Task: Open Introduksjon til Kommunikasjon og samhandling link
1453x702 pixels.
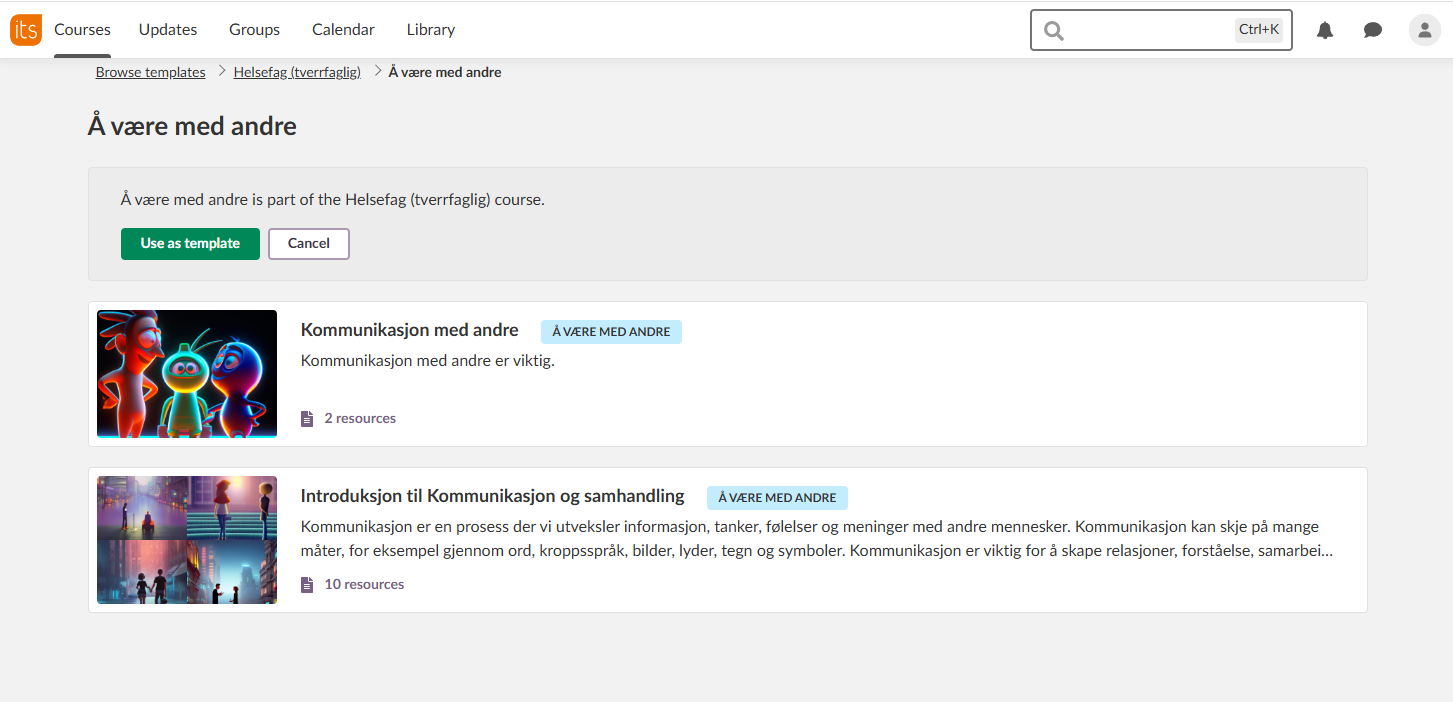Action: (492, 496)
